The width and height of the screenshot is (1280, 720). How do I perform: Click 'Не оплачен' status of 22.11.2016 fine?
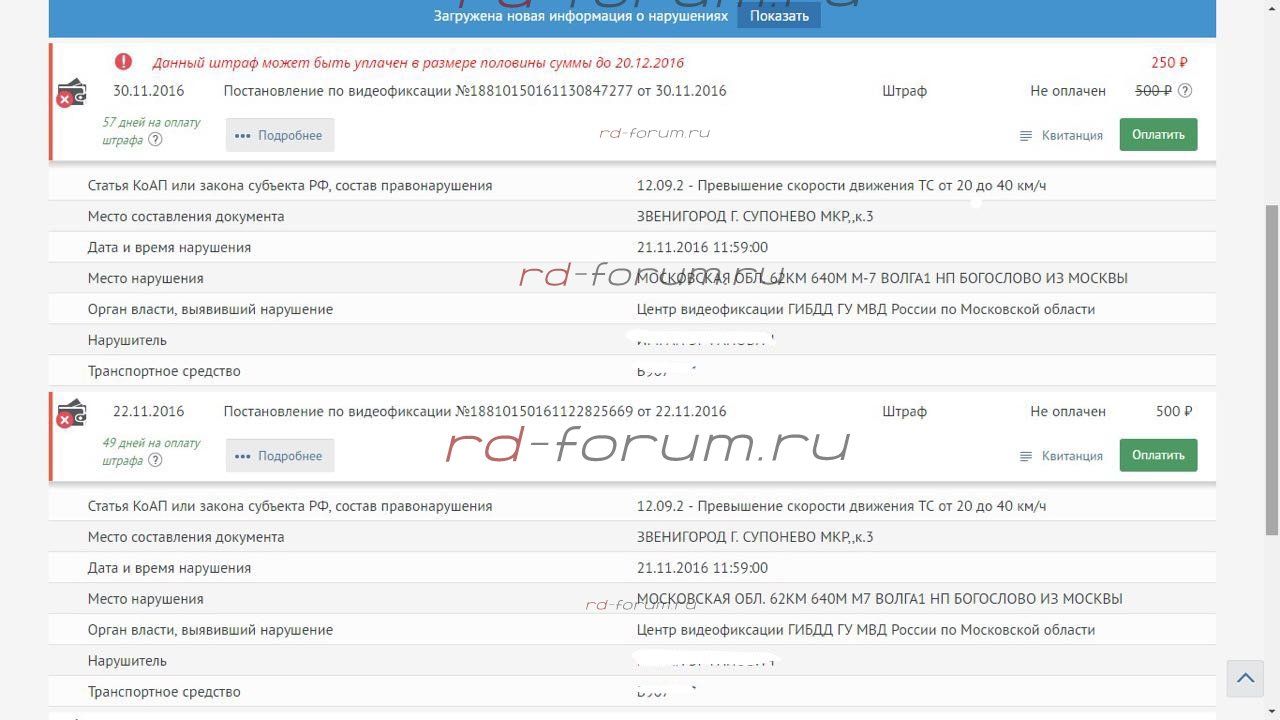tap(1067, 411)
